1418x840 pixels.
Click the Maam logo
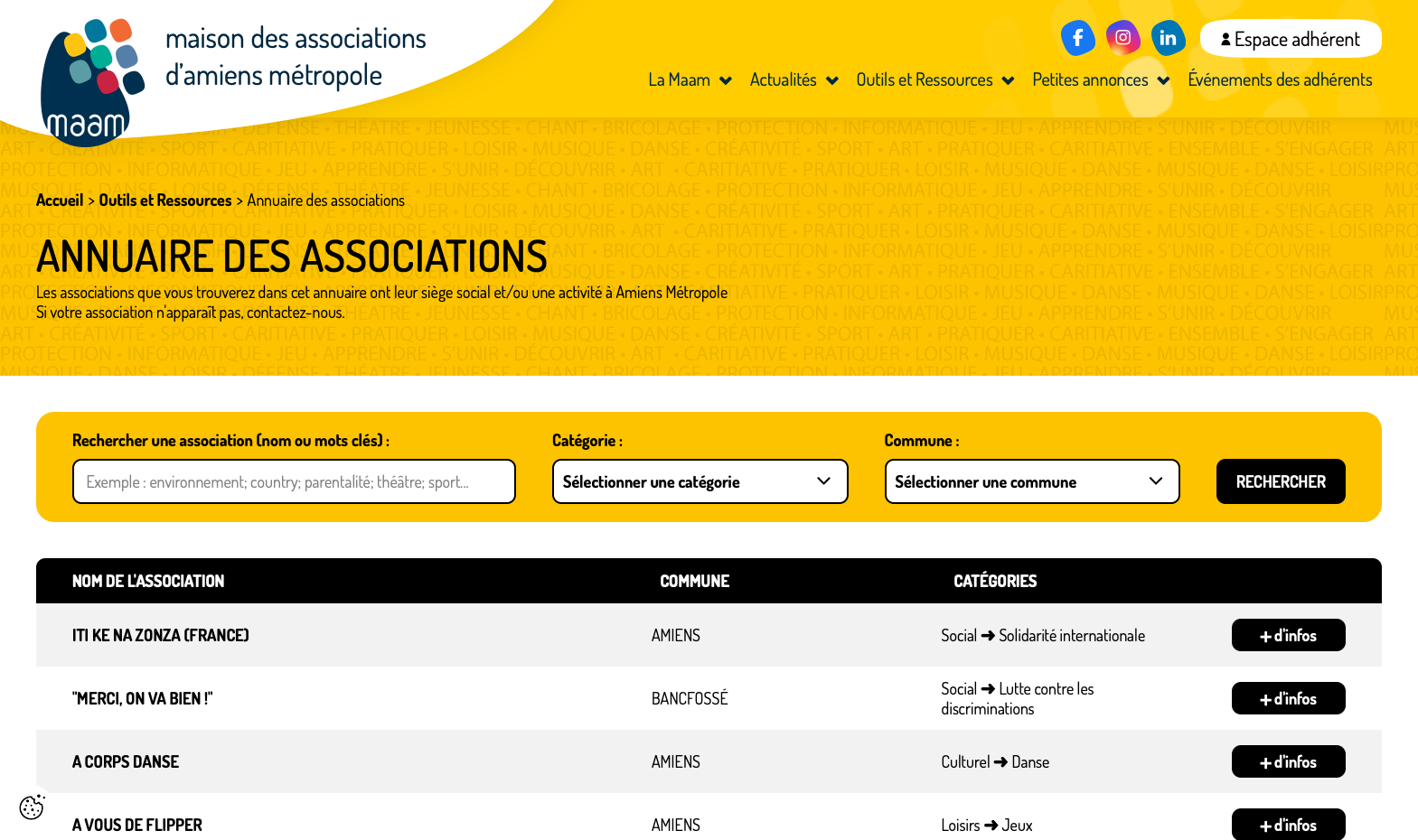coord(92,81)
